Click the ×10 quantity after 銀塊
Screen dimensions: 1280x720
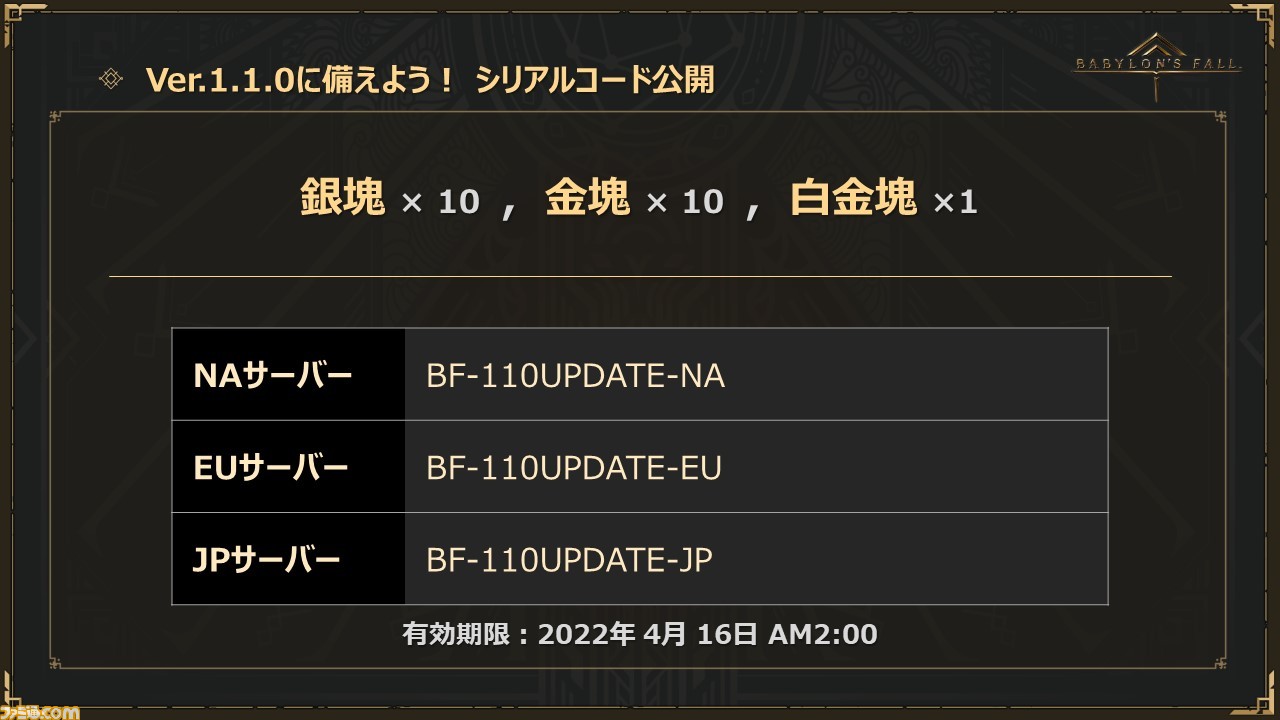(x=441, y=203)
